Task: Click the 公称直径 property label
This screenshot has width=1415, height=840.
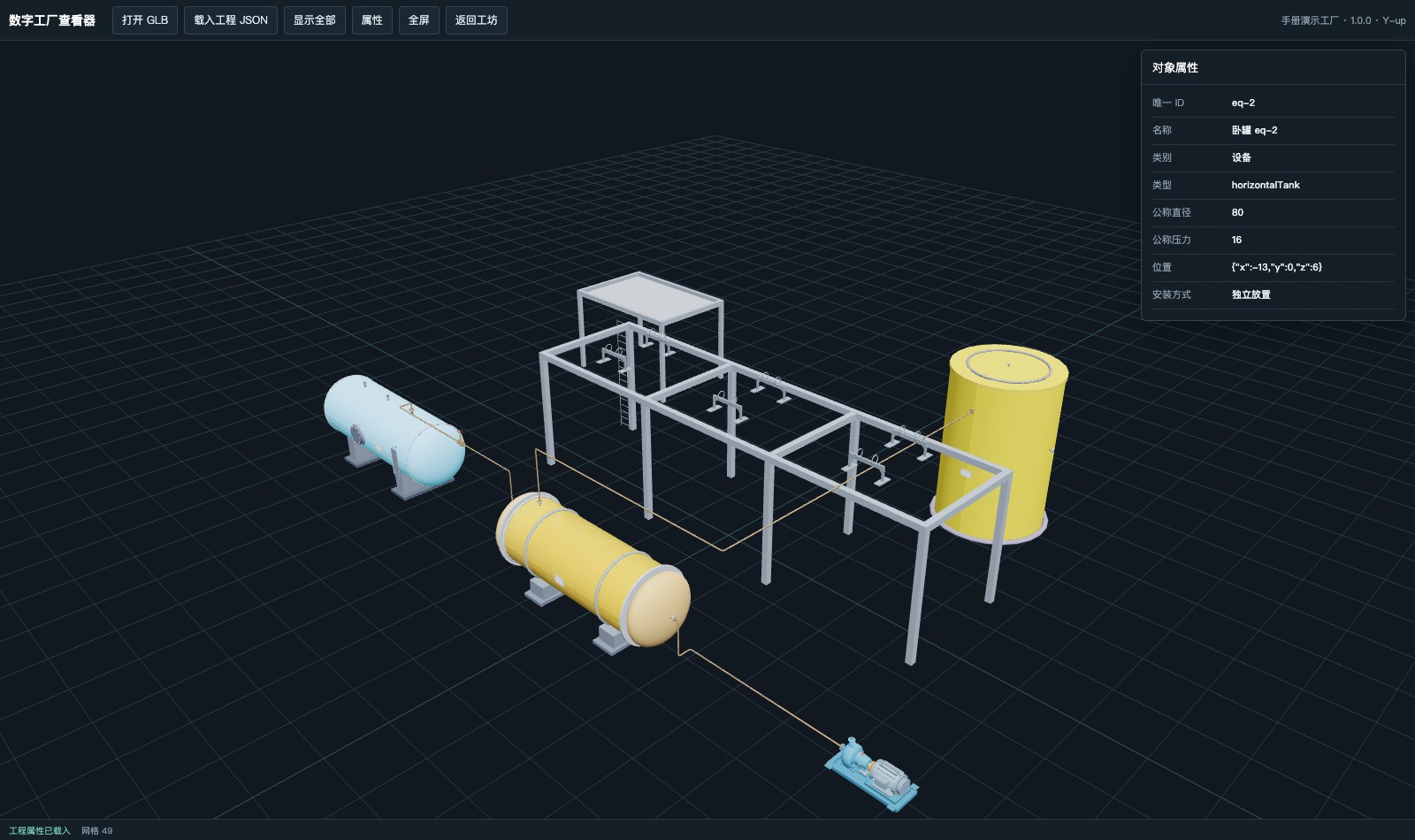Action: click(x=1172, y=213)
